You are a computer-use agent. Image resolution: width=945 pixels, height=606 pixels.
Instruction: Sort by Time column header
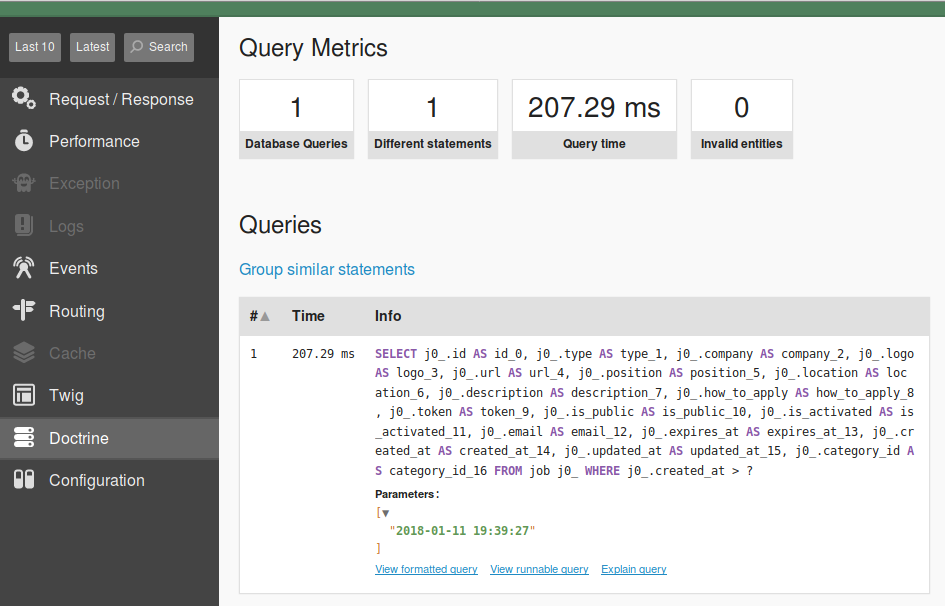click(308, 316)
